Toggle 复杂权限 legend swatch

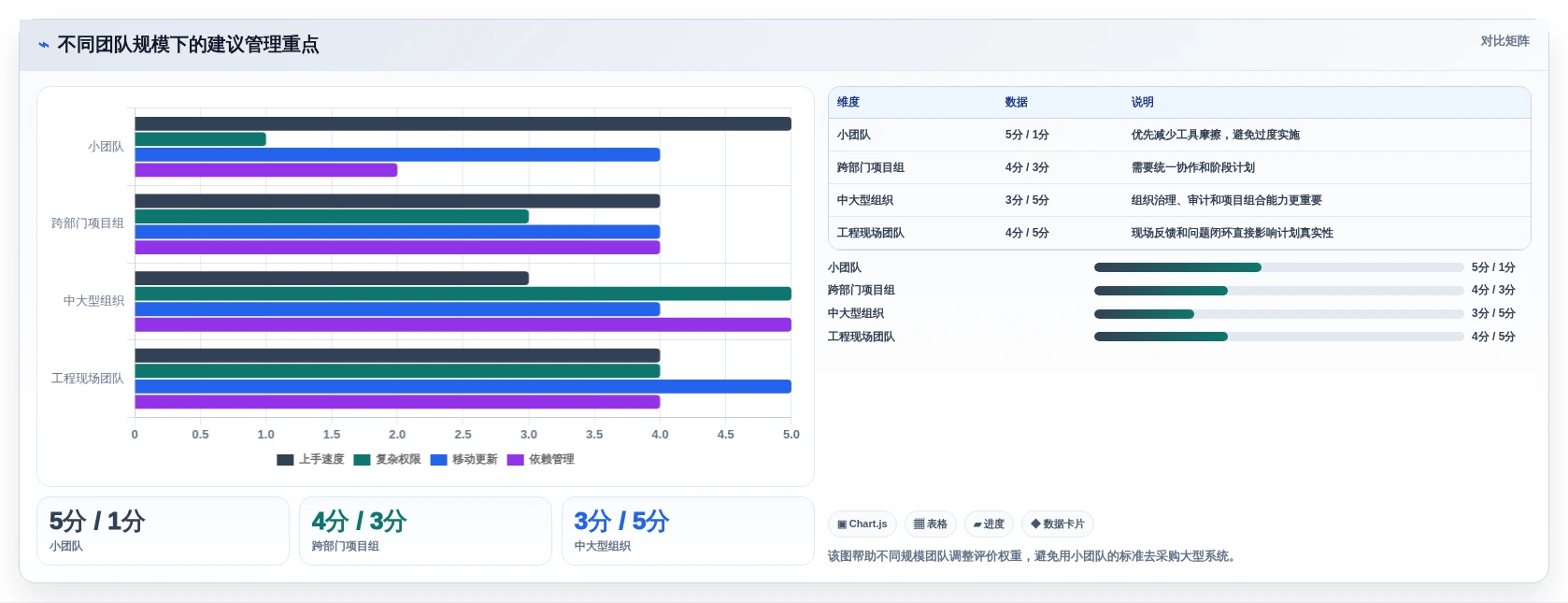click(x=362, y=459)
